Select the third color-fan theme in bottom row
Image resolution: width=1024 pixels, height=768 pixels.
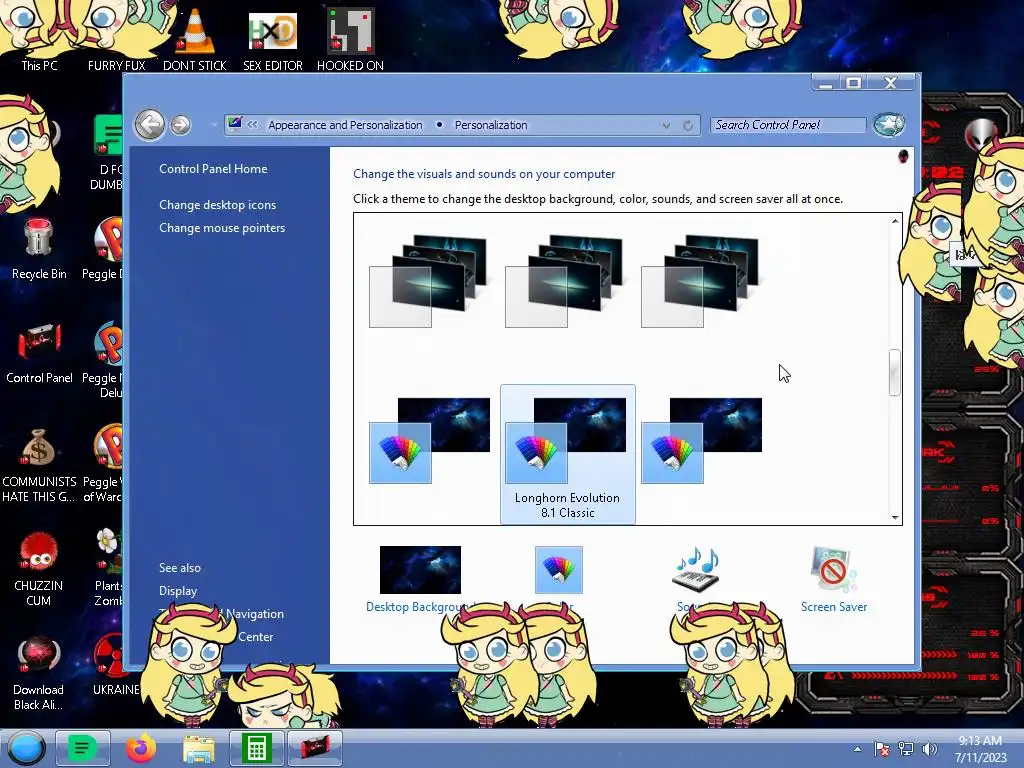tap(701, 441)
